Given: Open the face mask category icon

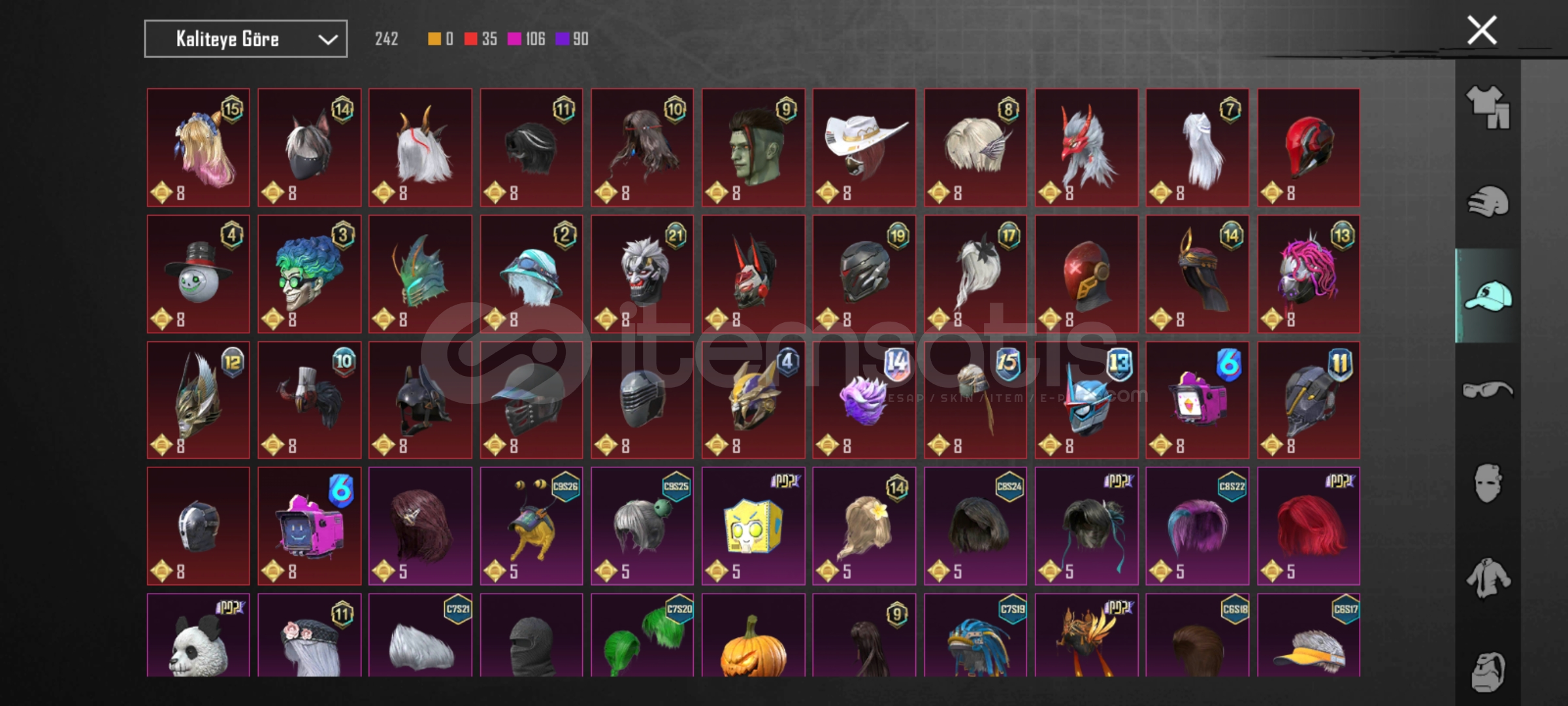Looking at the screenshot, I should [1488, 484].
